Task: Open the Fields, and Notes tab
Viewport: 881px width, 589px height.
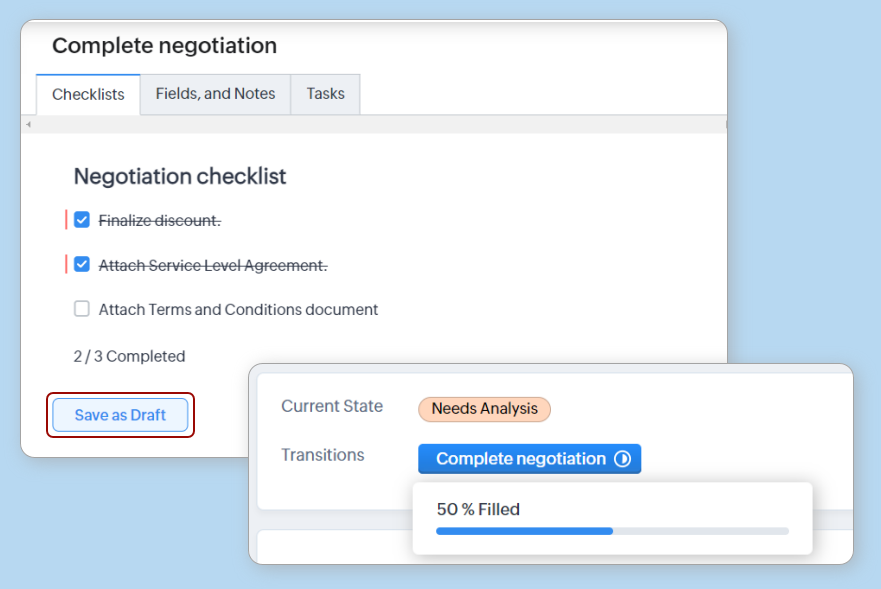Action: pyautogui.click(x=215, y=94)
